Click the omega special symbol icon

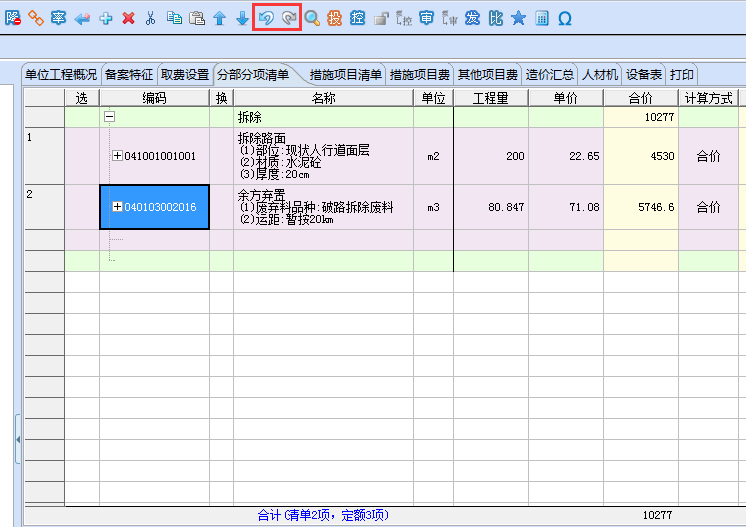click(565, 19)
